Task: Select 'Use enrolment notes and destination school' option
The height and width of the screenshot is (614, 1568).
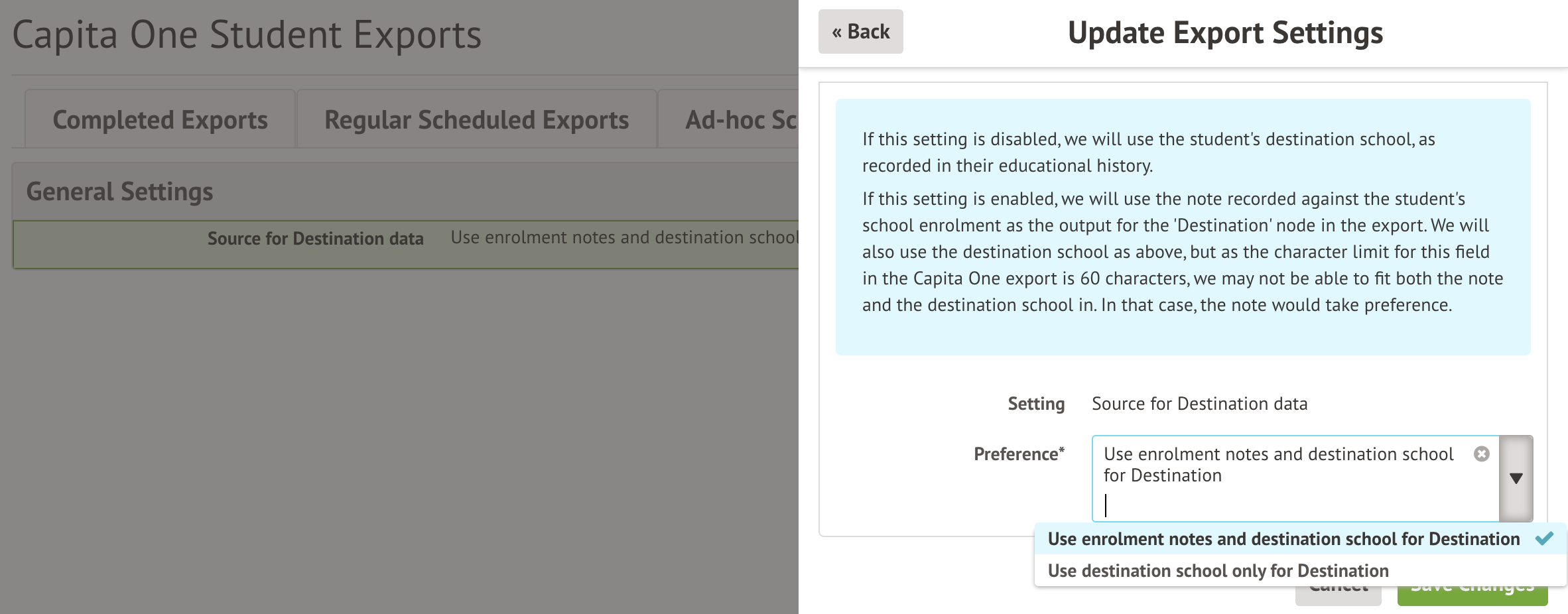Action: coord(1283,539)
